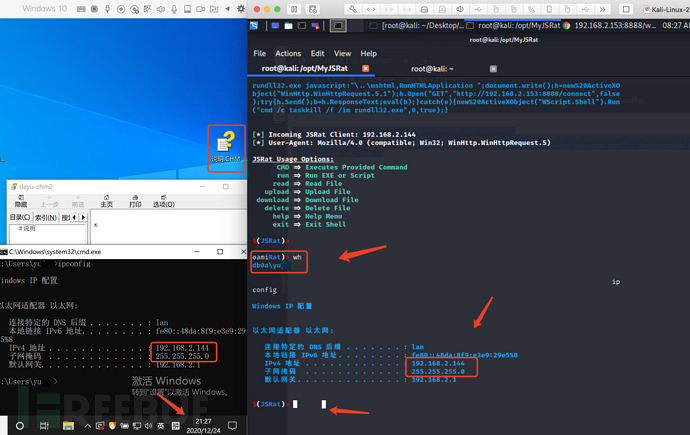The image size is (690, 435).
Task: Click the 'Windows IP 配置' line in Kali terminal
Action: (x=282, y=306)
